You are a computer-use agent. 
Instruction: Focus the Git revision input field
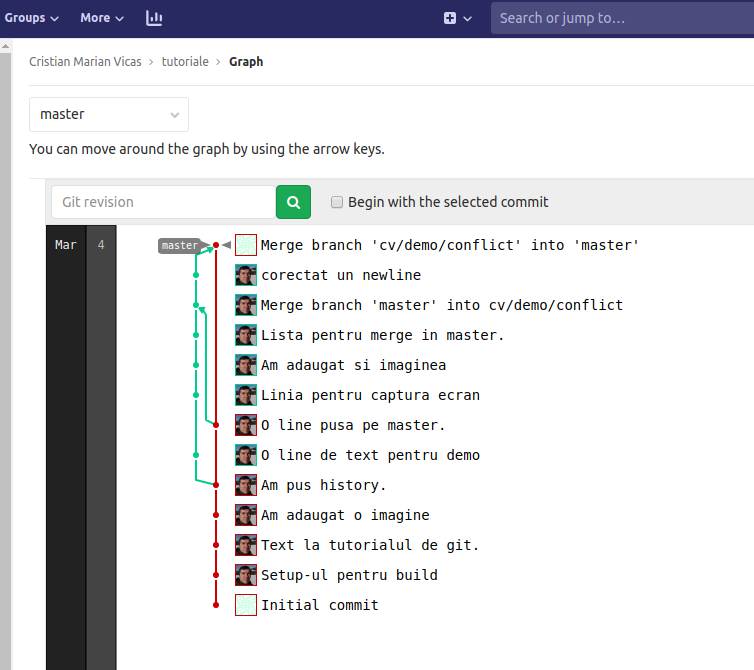click(x=163, y=202)
